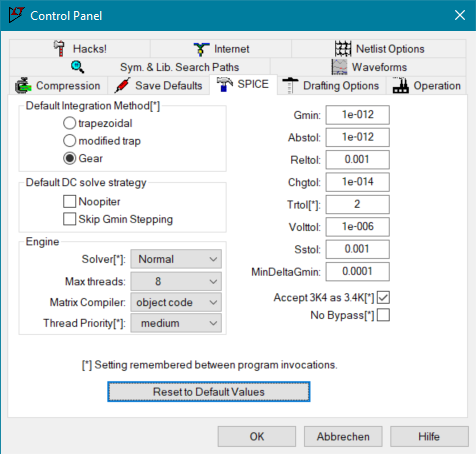The height and width of the screenshot is (454, 476).
Task: Click the Internet tab icon
Action: tap(201, 49)
